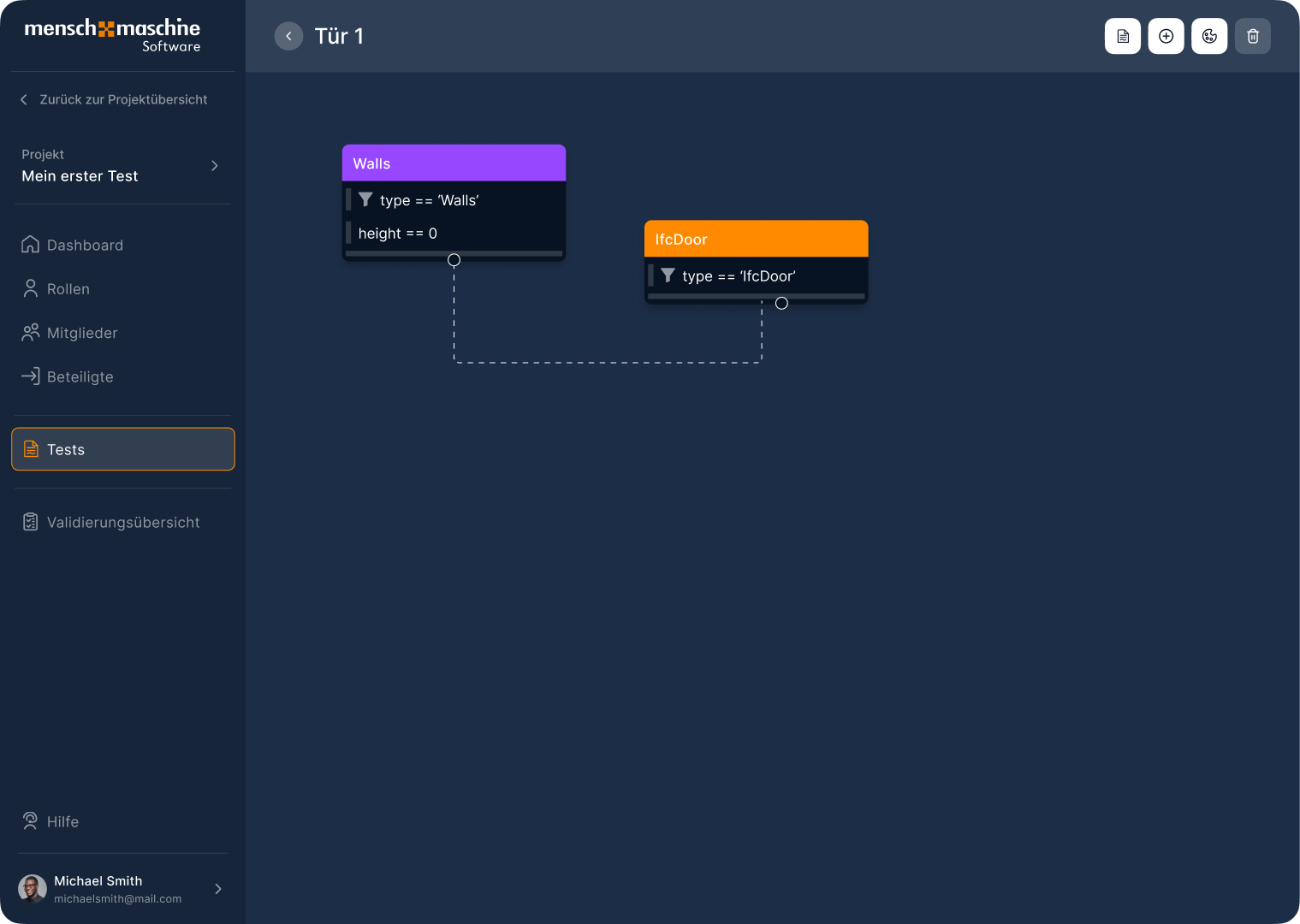Click the Walls node output connector
1300x924 pixels.
[454, 260]
